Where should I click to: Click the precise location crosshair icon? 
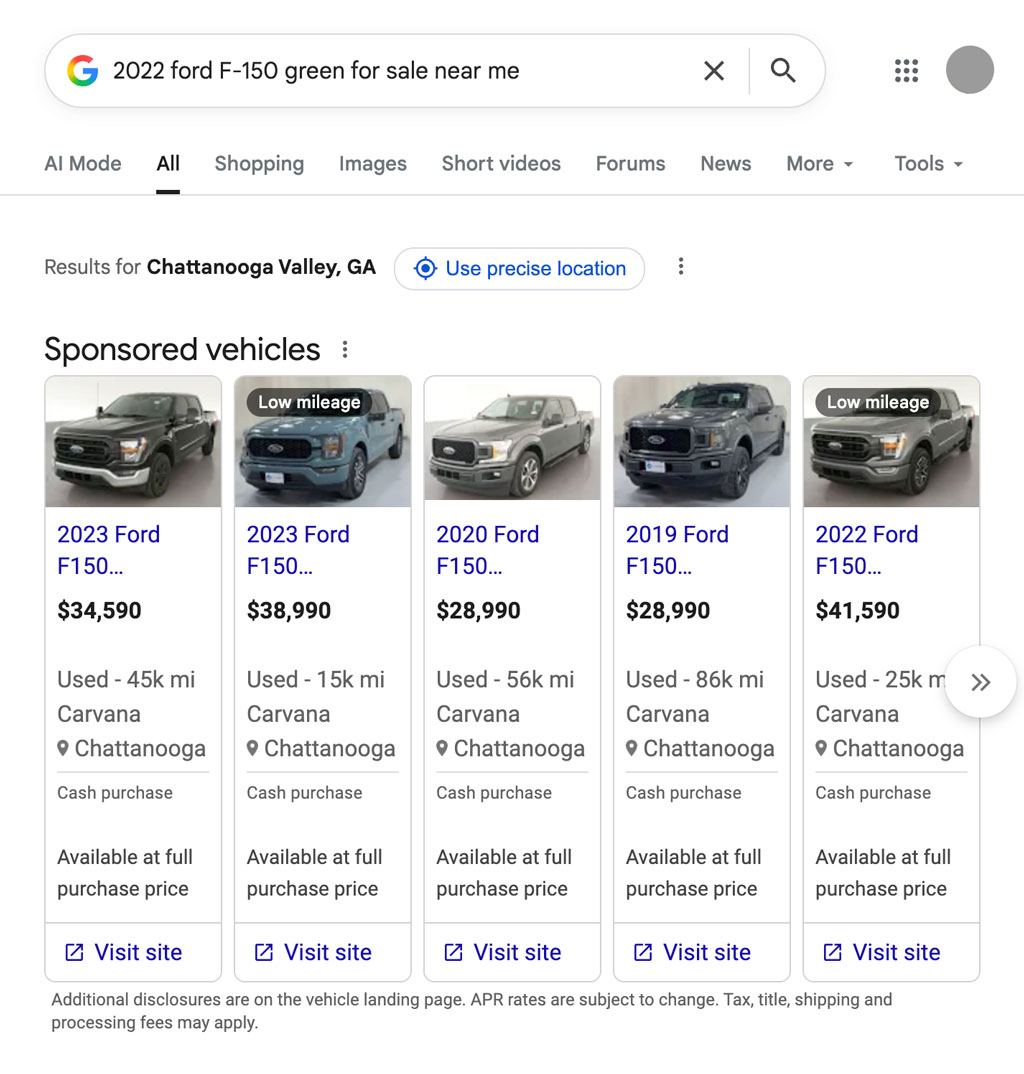(x=425, y=268)
